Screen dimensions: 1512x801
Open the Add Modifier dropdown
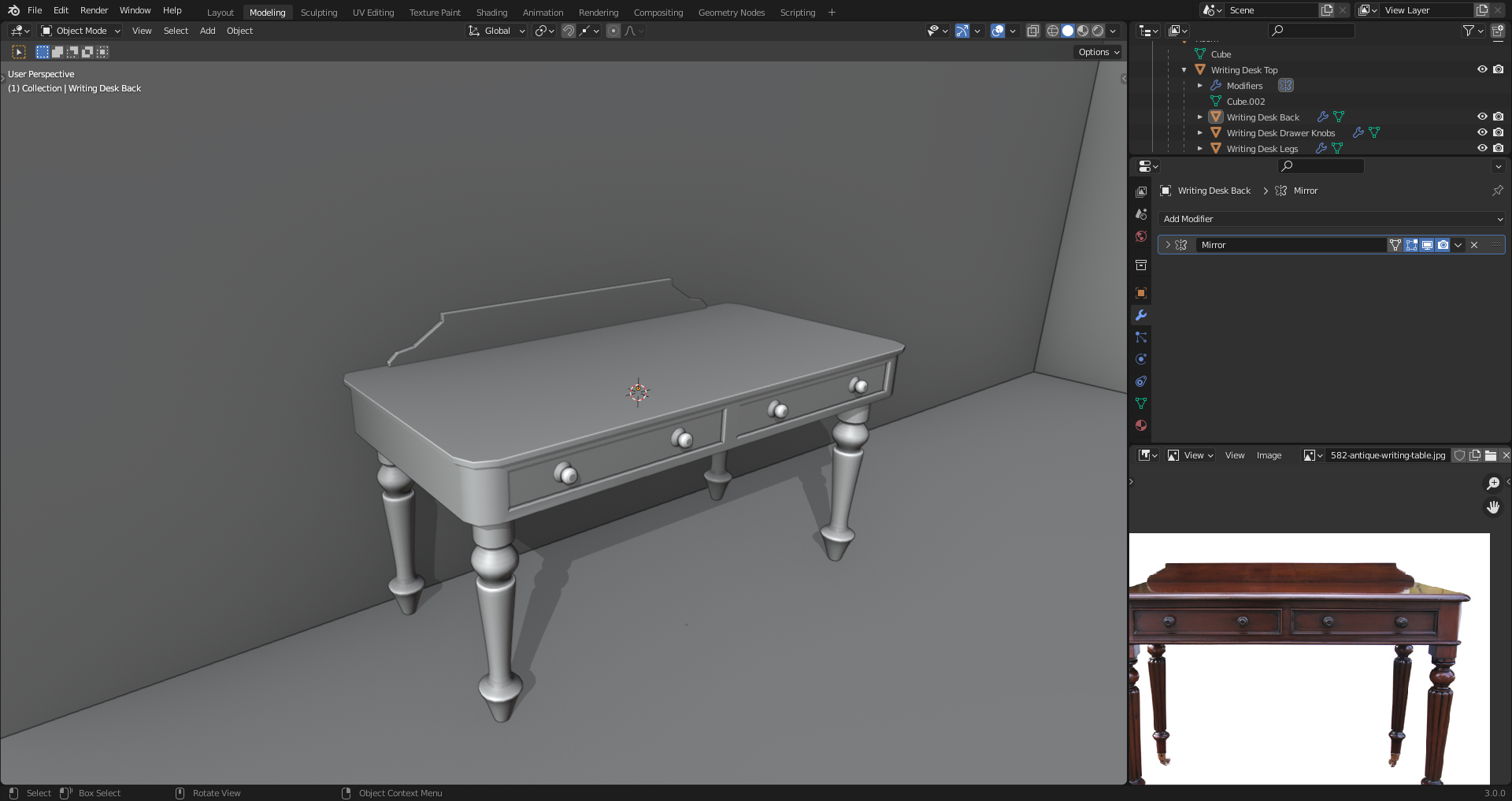pos(1332,219)
